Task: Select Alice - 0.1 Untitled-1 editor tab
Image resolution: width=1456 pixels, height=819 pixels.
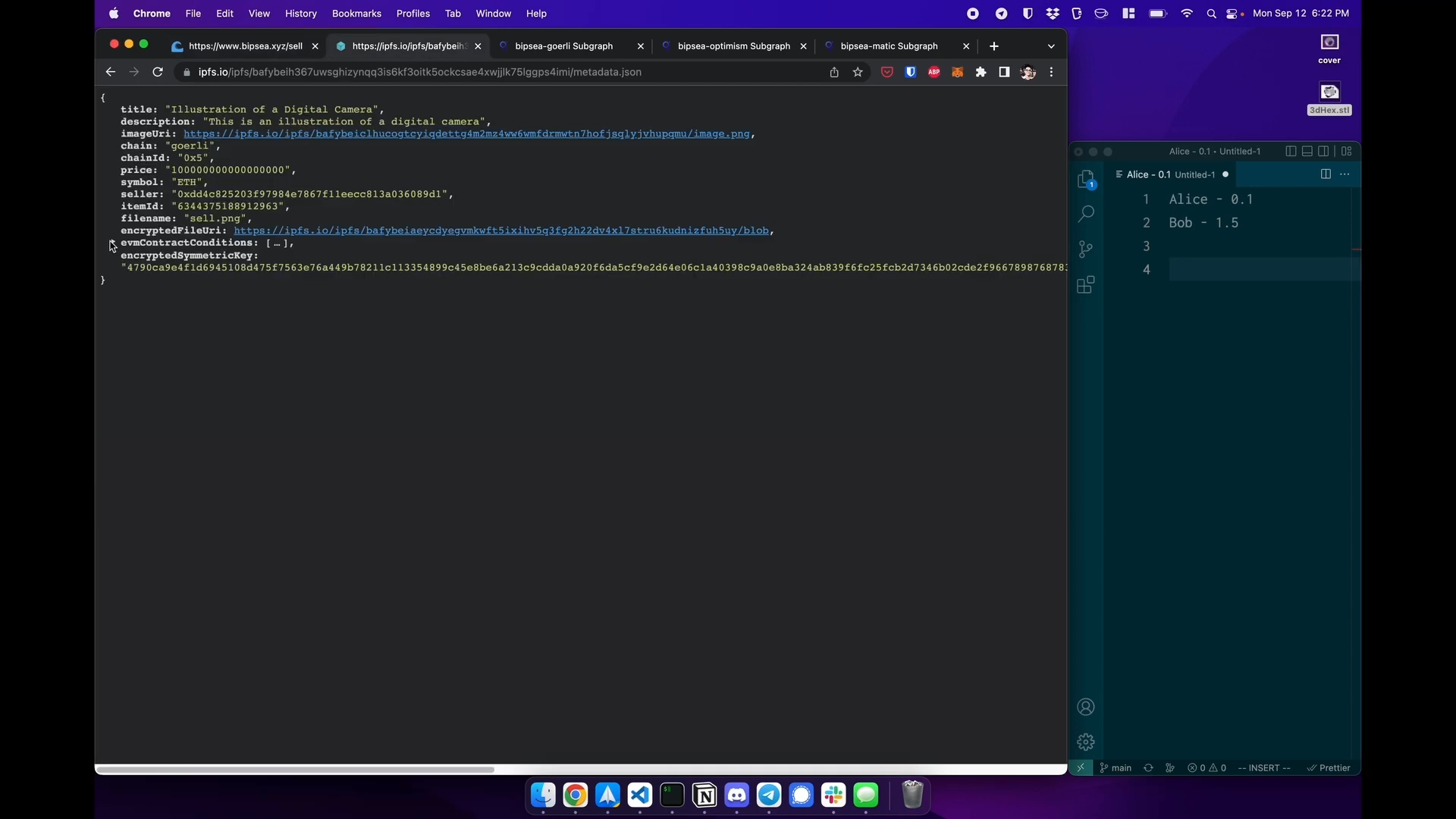Action: click(1172, 174)
